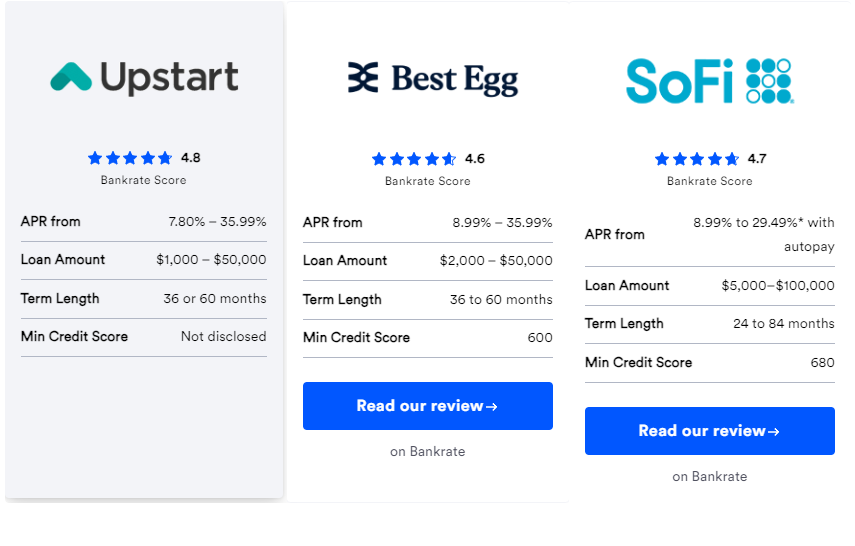This screenshot has height=546, width=855.
Task: Click Bankrate Score label under SoFi
Action: (709, 182)
